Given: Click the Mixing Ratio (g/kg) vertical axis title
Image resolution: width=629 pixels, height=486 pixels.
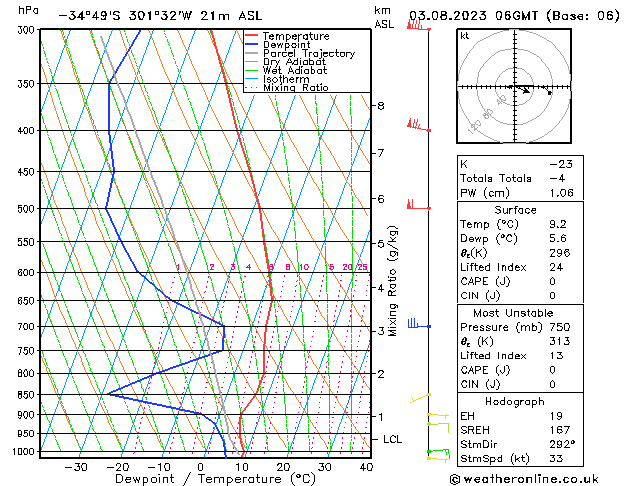Looking at the screenshot, I should pos(393,281).
